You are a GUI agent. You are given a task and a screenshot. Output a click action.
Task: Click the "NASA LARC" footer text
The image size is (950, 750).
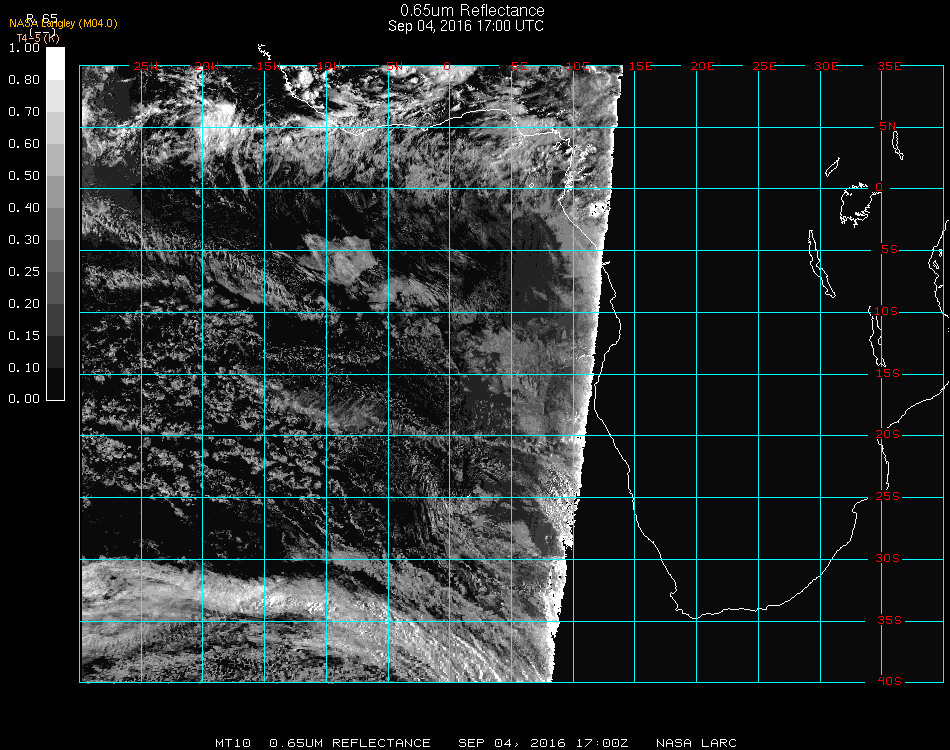click(696, 743)
